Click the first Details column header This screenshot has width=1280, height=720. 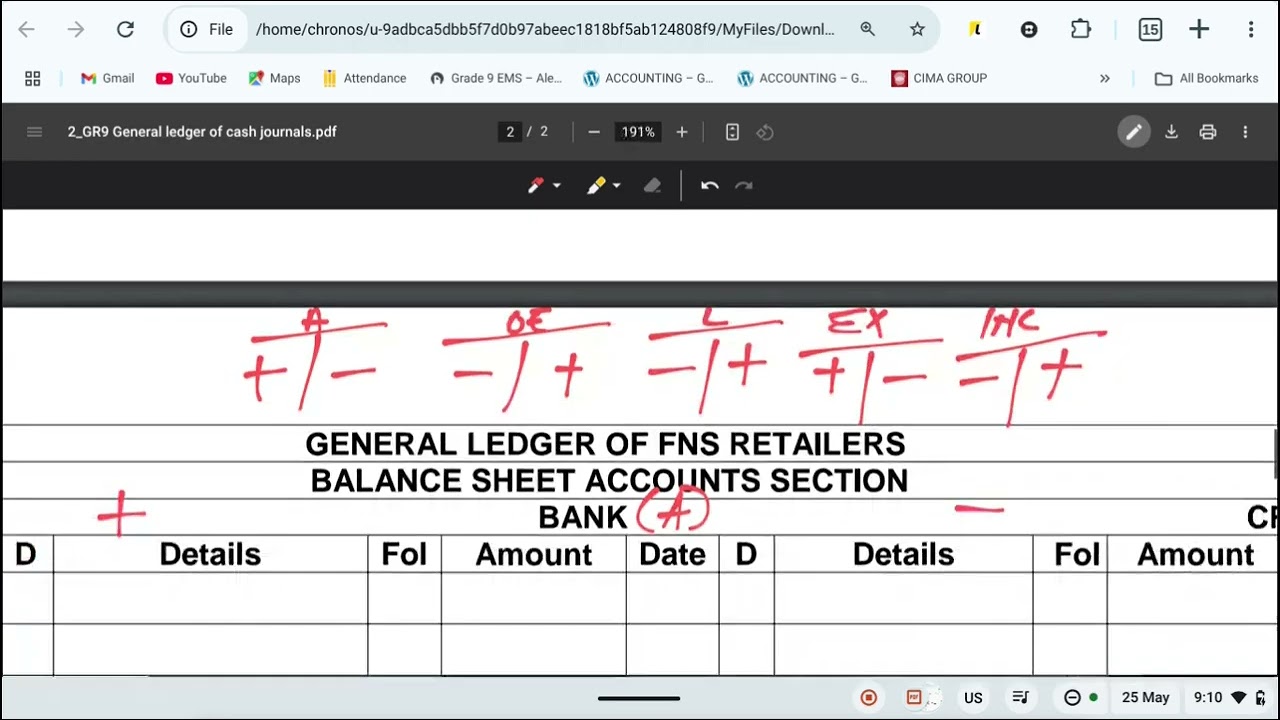coord(210,555)
